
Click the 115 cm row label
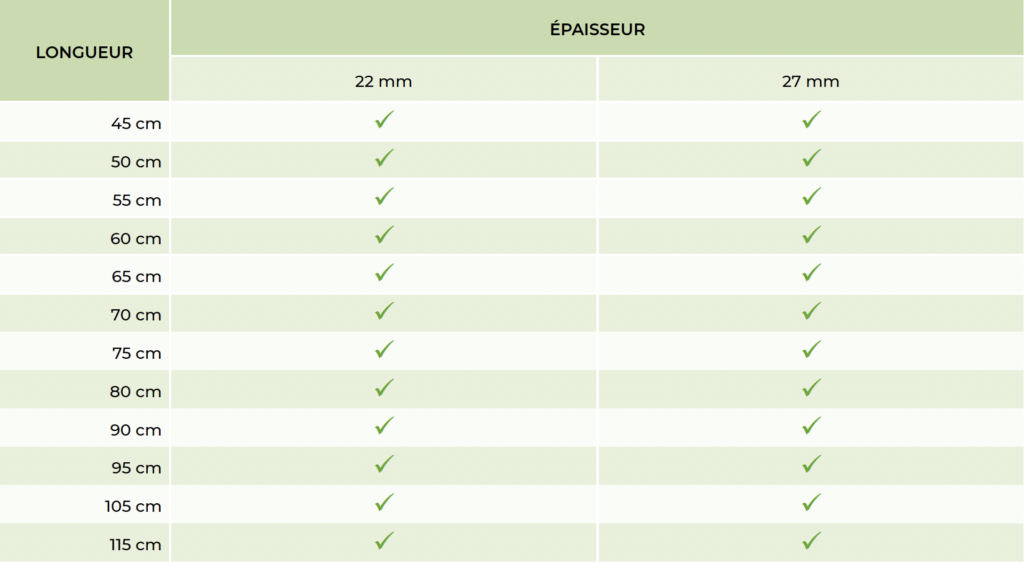(136, 545)
